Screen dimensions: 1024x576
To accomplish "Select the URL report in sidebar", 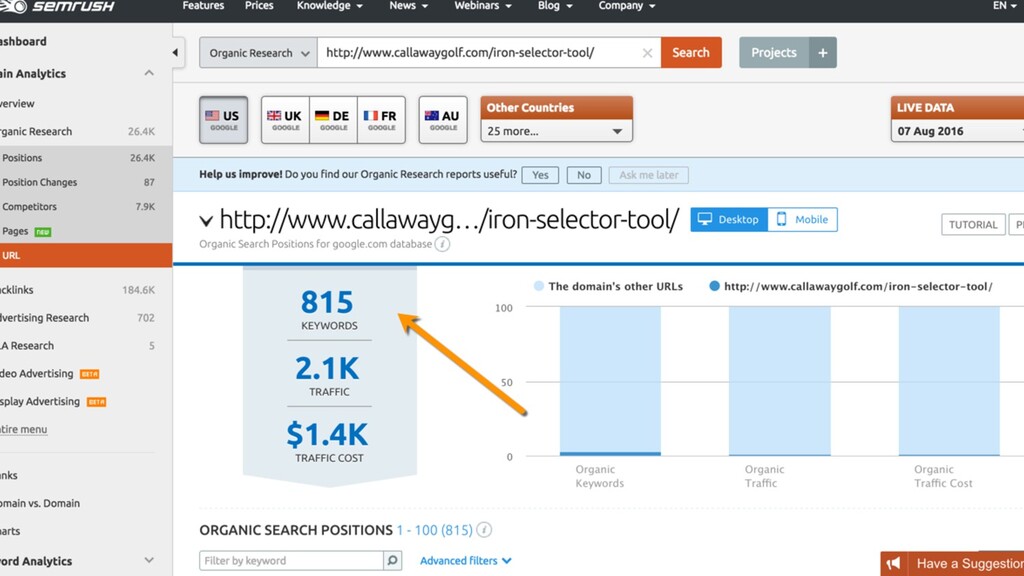I will pos(86,255).
